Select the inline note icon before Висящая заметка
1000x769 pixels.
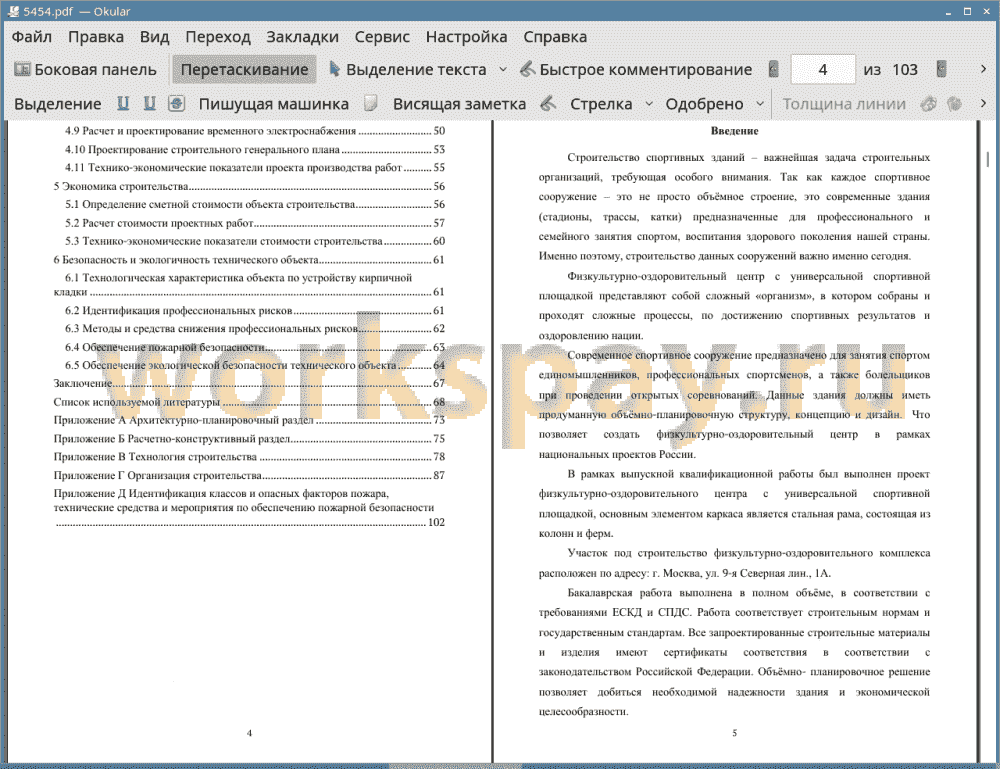371,103
